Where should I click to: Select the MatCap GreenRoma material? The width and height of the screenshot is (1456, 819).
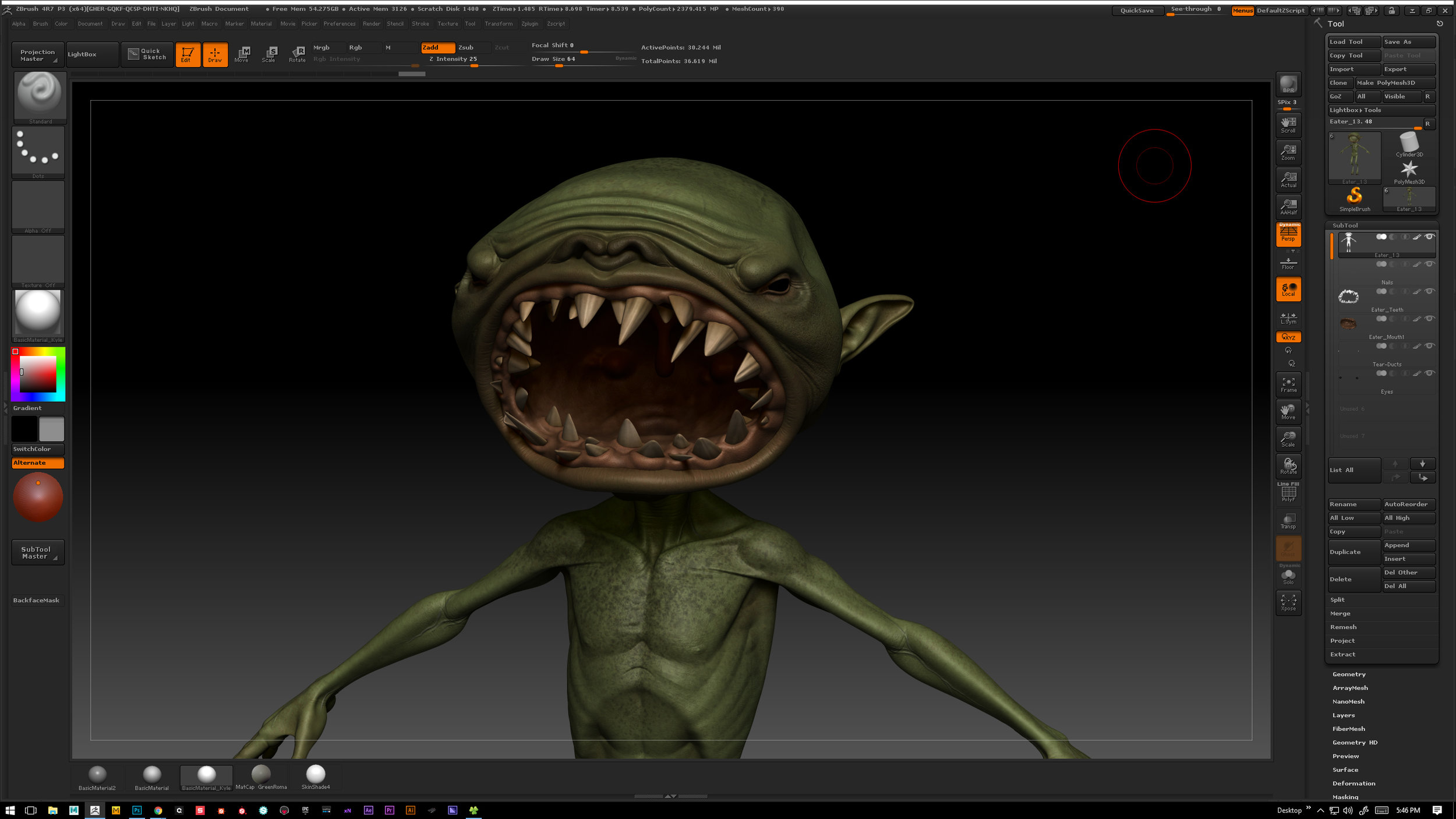(261, 778)
